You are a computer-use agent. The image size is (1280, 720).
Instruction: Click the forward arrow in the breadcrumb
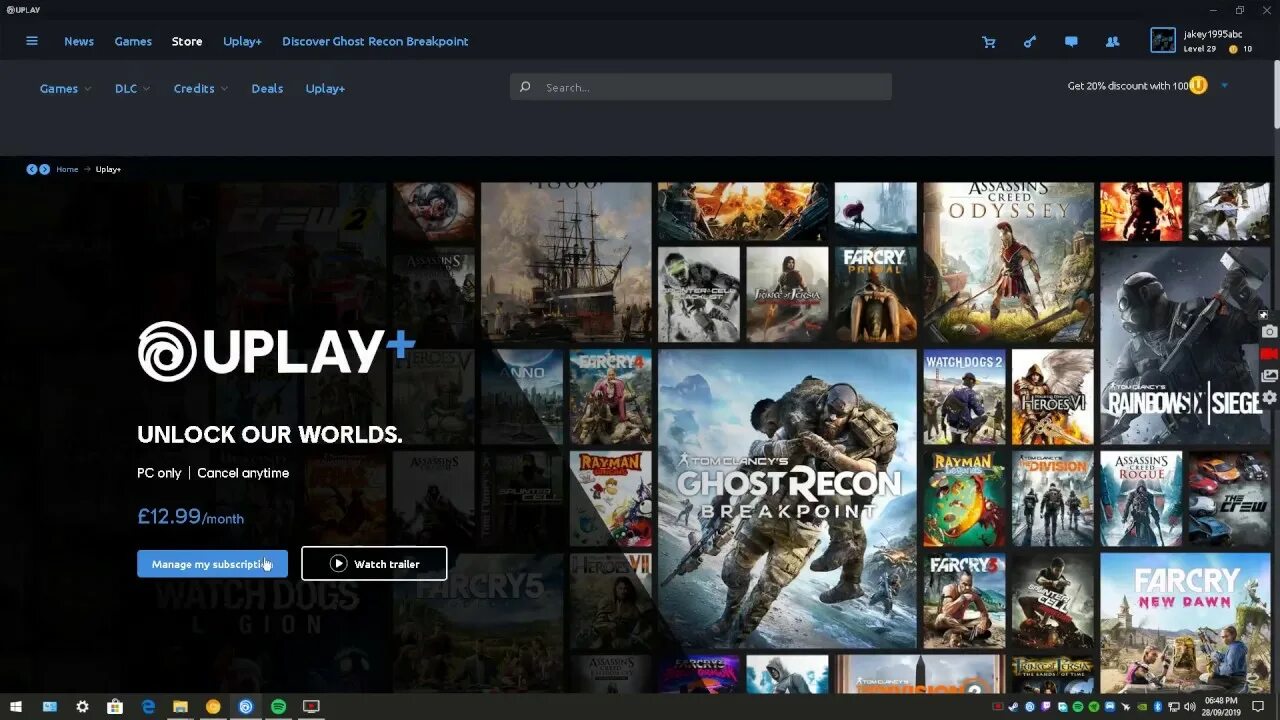(x=44, y=169)
